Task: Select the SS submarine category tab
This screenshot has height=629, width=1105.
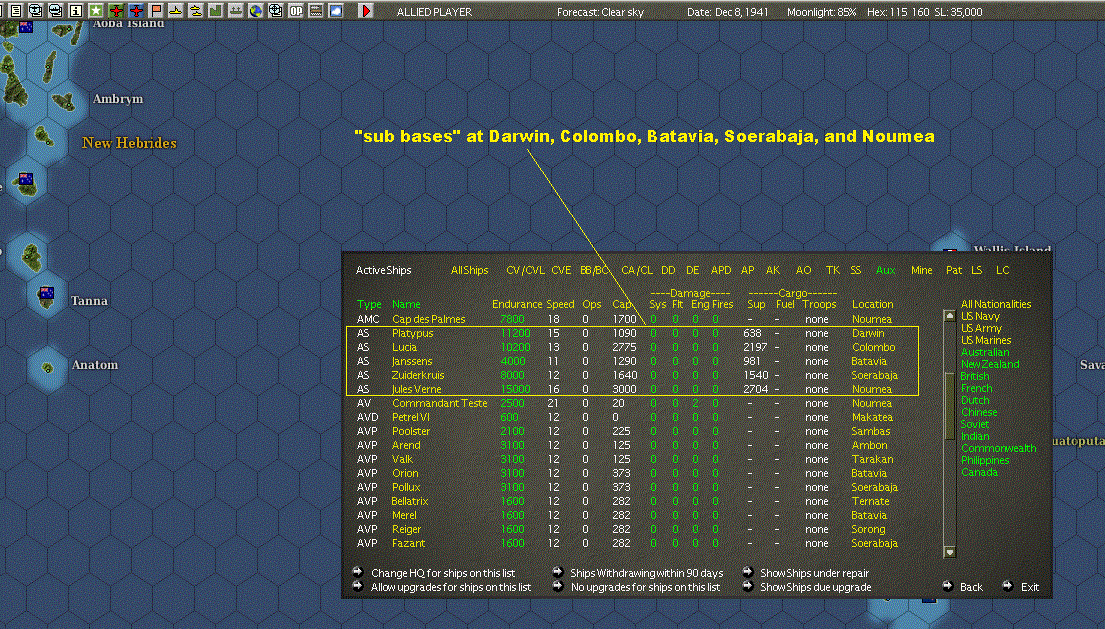Action: (x=856, y=270)
